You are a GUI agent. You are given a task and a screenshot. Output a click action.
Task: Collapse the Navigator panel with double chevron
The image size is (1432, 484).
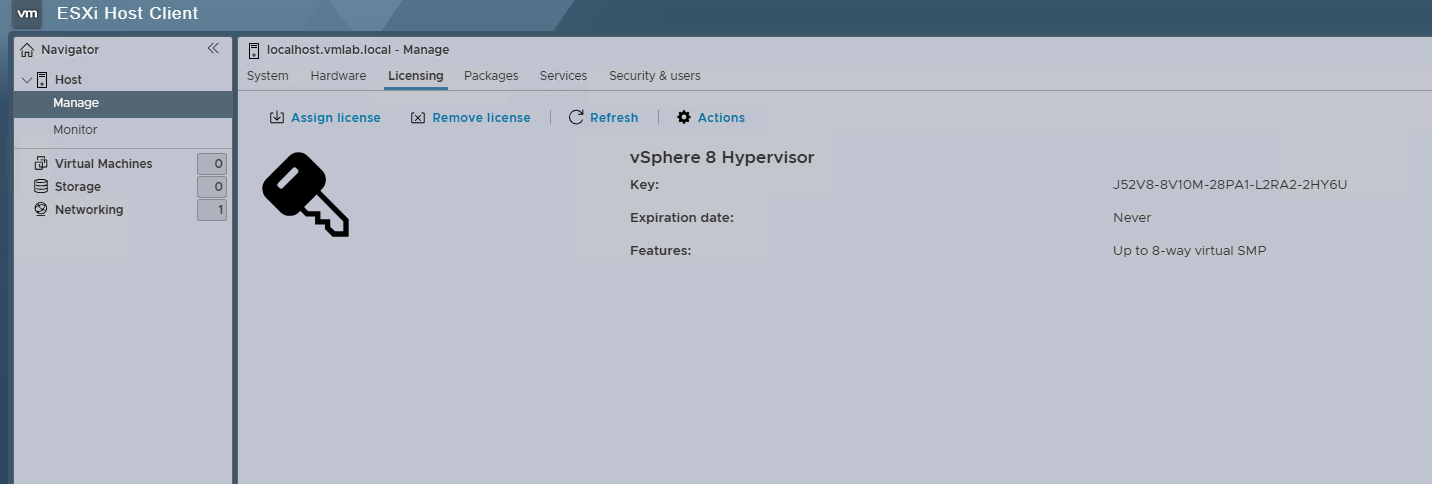213,48
